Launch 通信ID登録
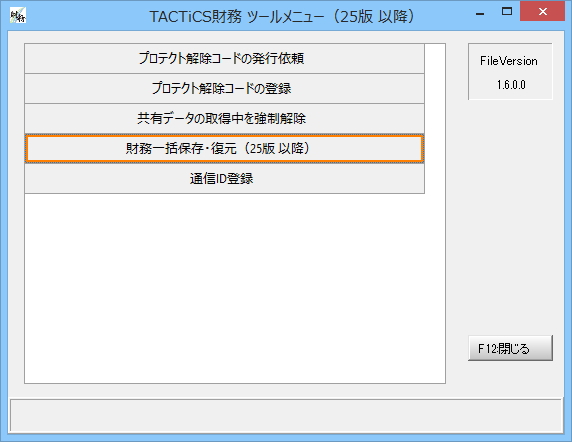Image resolution: width=572 pixels, height=442 pixels. 224,179
